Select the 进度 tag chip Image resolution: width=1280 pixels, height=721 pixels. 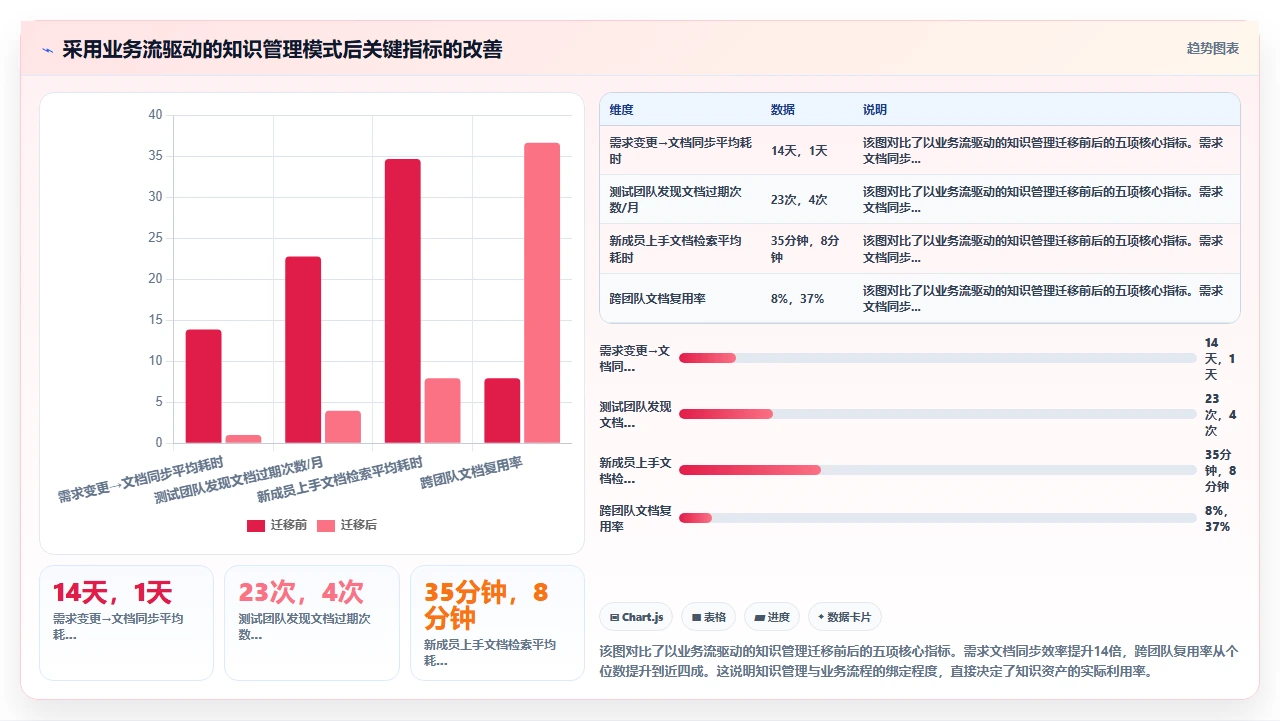(x=772, y=617)
